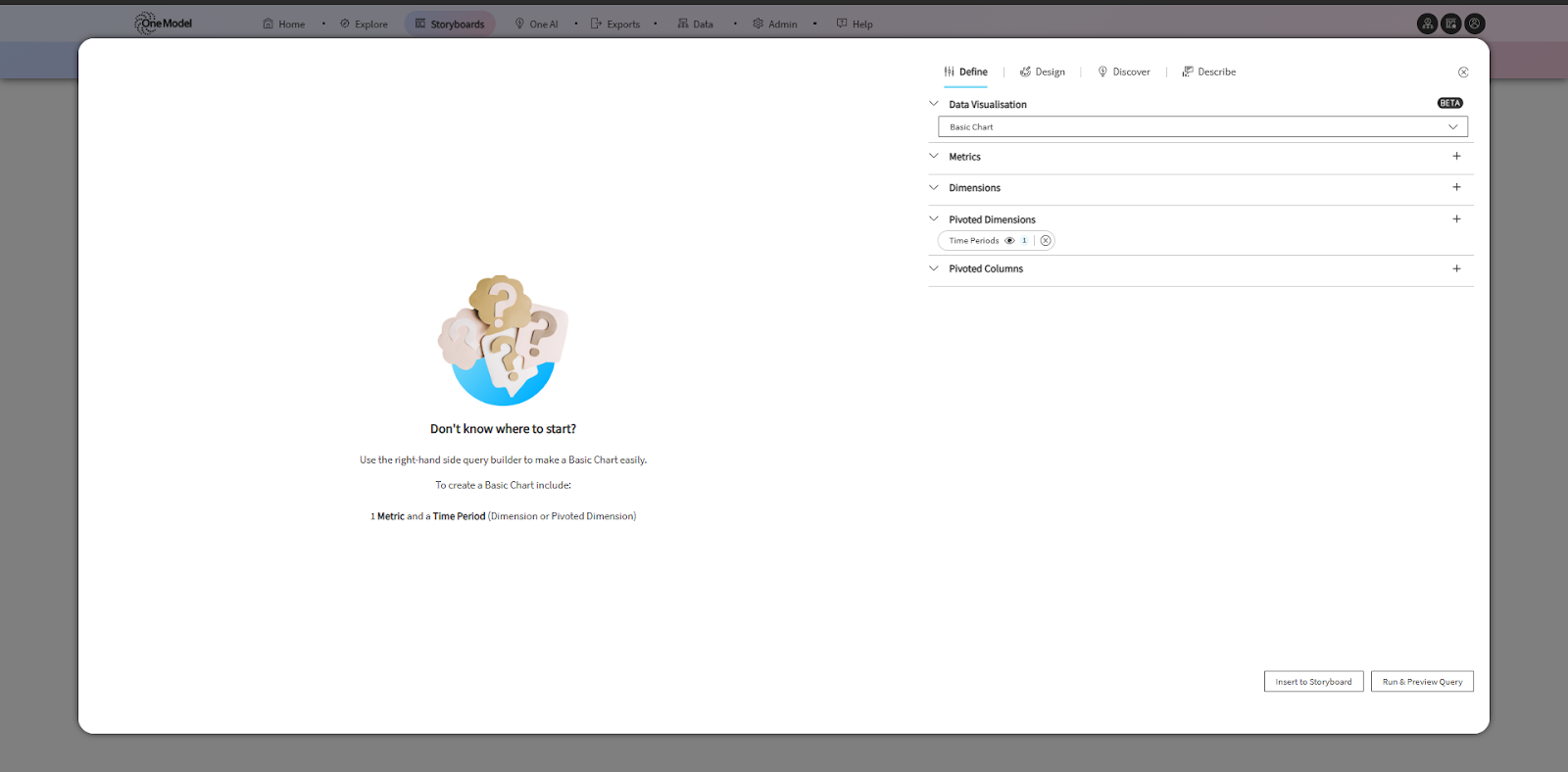Collapse the Pivoted Dimensions section
Viewport: 1568px width, 772px height.
point(934,219)
